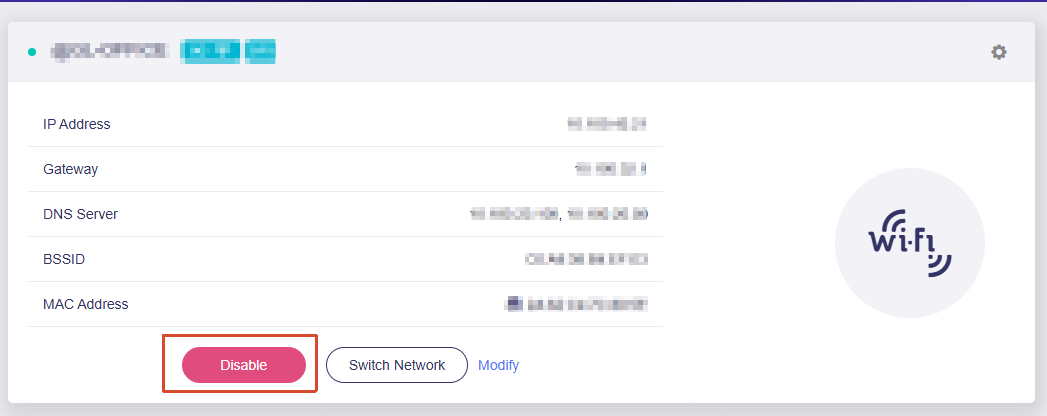Click the blurred BSSID value
Viewport: 1047px width, 416px height.
[586, 259]
